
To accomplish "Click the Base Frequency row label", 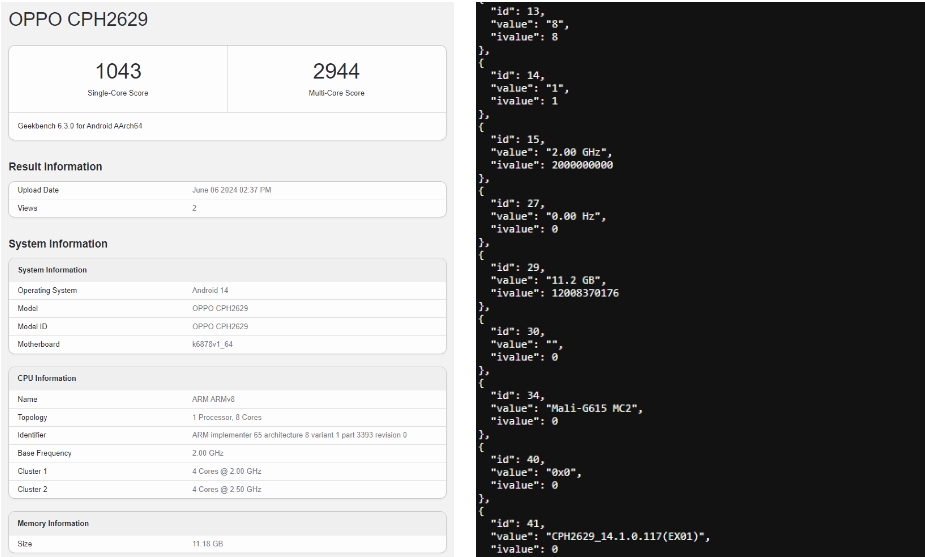I will (44, 453).
